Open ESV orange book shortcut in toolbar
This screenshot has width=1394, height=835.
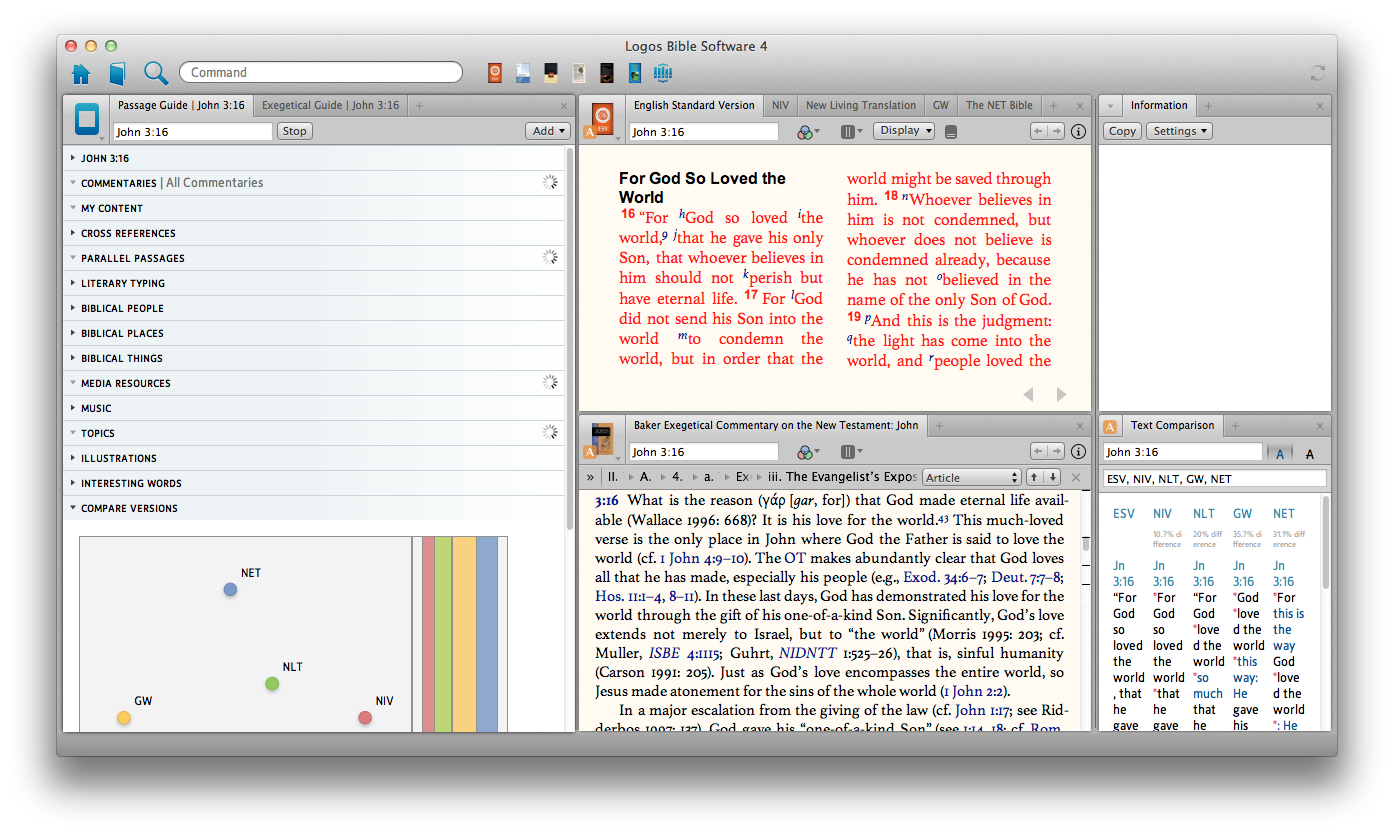pyautogui.click(x=495, y=72)
